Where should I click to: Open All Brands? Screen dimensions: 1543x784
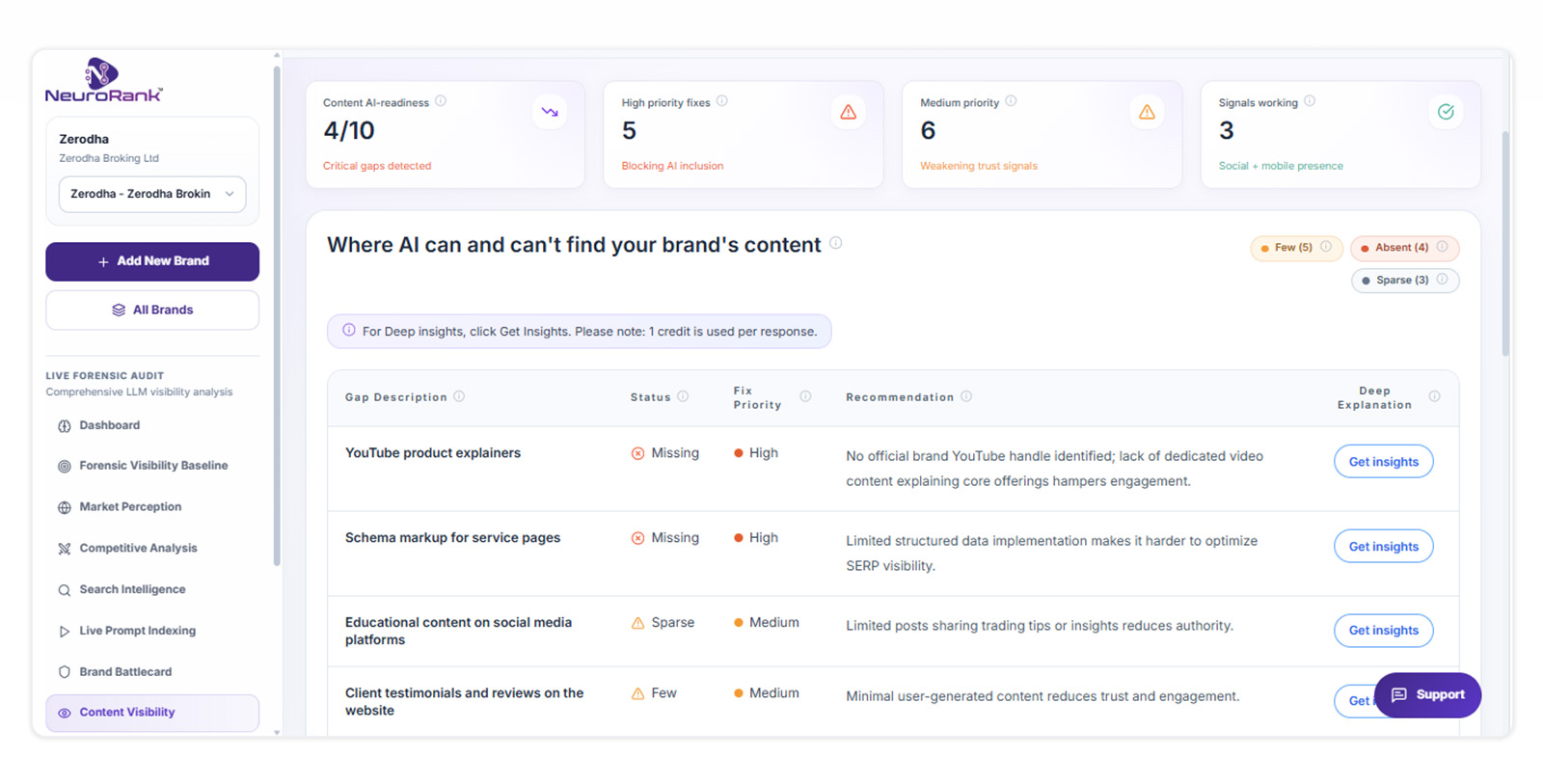[152, 310]
